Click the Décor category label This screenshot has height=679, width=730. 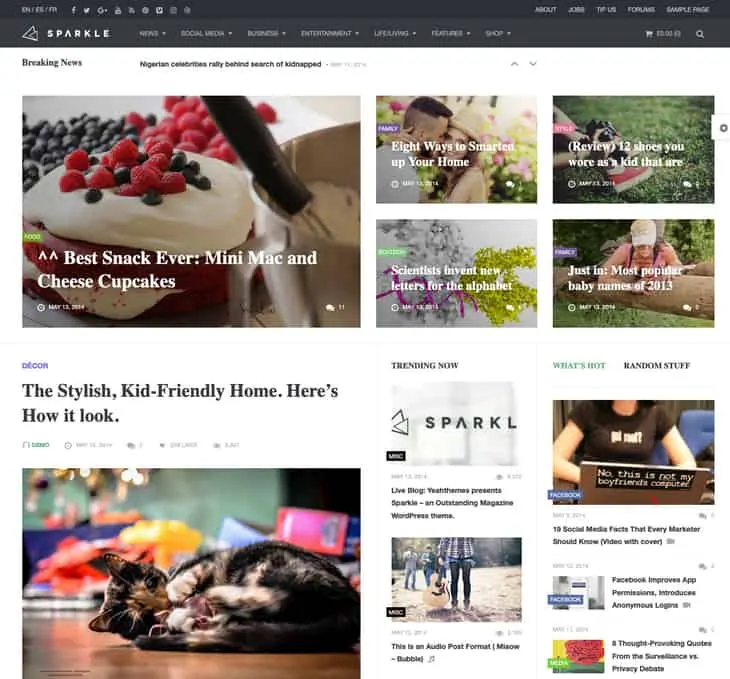pos(35,366)
